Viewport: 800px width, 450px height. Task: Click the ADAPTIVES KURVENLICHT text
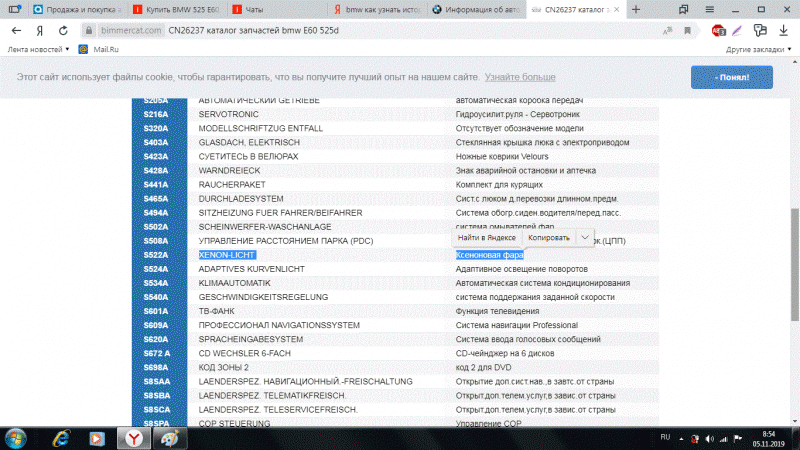[x=252, y=269]
